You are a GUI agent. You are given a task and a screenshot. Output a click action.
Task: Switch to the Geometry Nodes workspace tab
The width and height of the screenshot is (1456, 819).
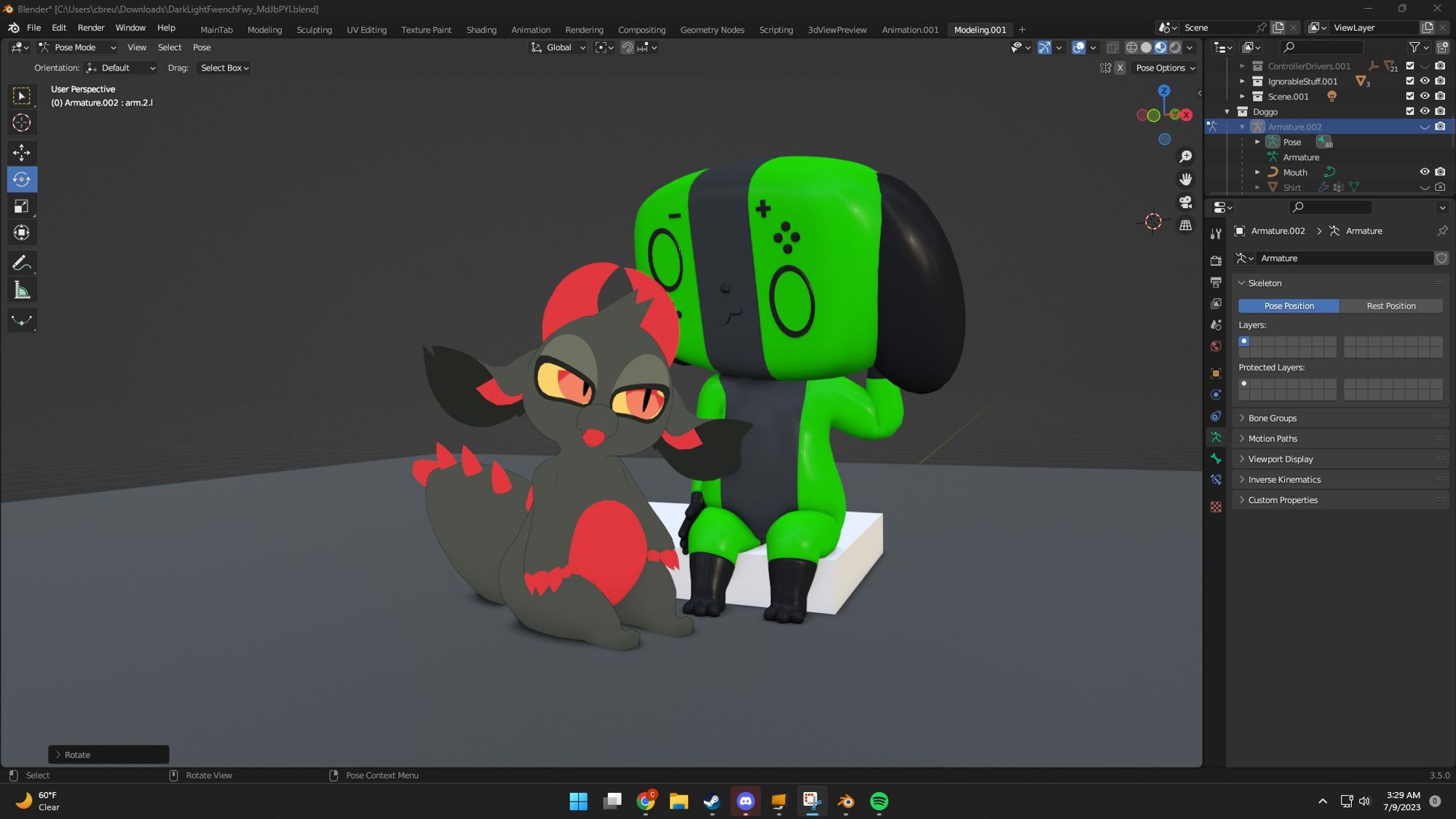click(x=712, y=30)
